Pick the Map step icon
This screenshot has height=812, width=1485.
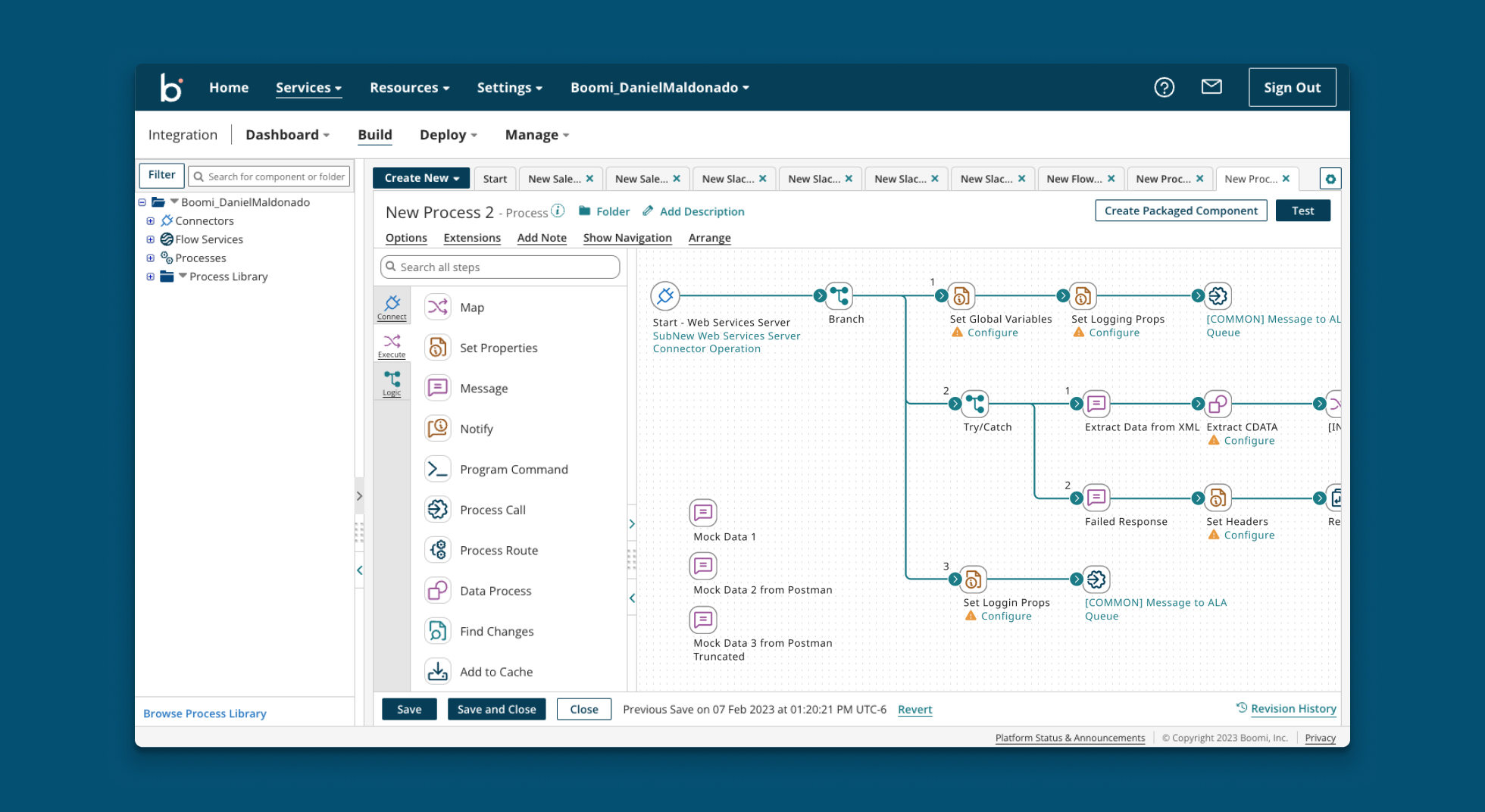(438, 307)
